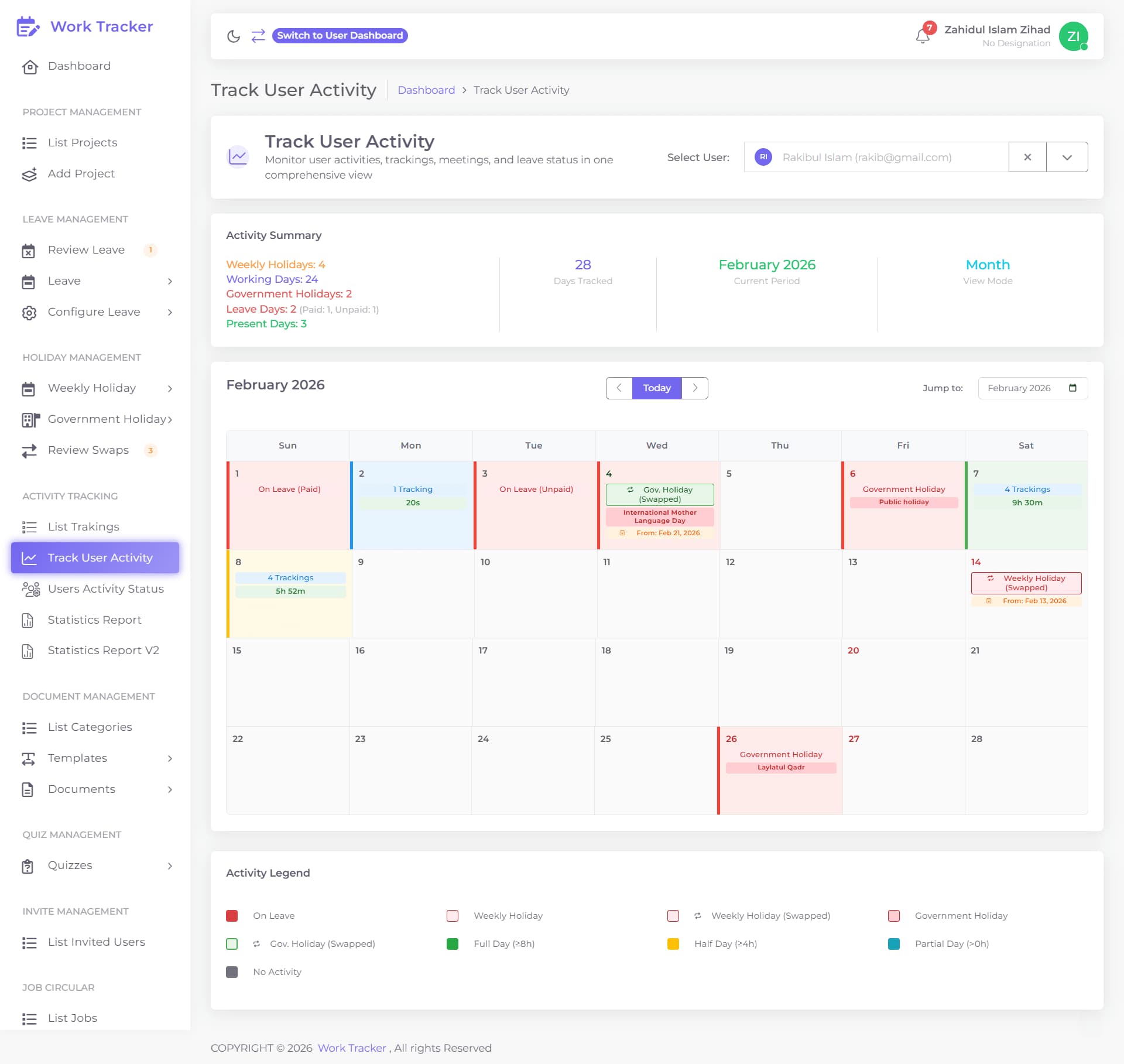
Task: Click the chart icon beside Track User Activity heading
Action: (238, 156)
